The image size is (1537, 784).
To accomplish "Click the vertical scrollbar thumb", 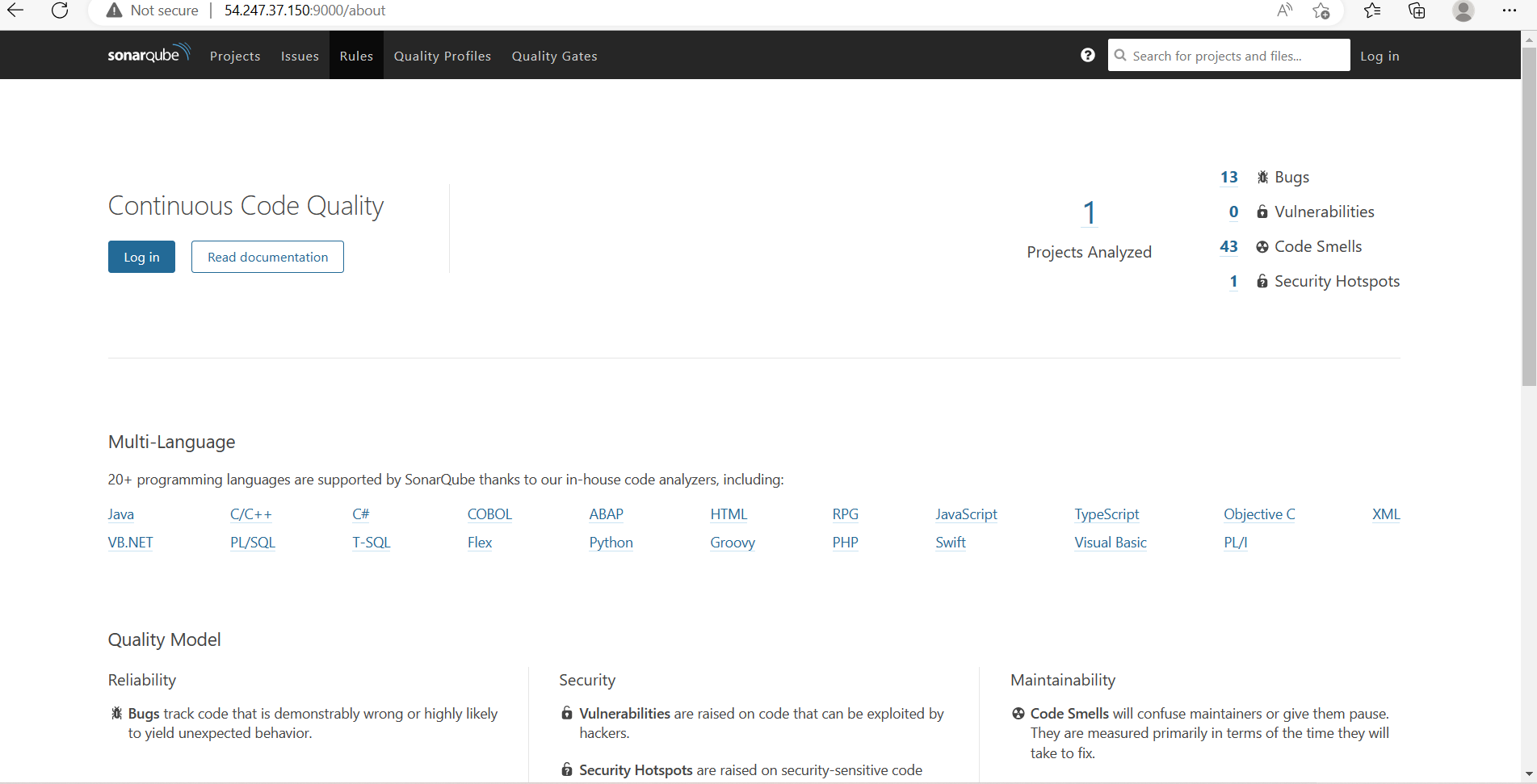I will click(x=1529, y=216).
